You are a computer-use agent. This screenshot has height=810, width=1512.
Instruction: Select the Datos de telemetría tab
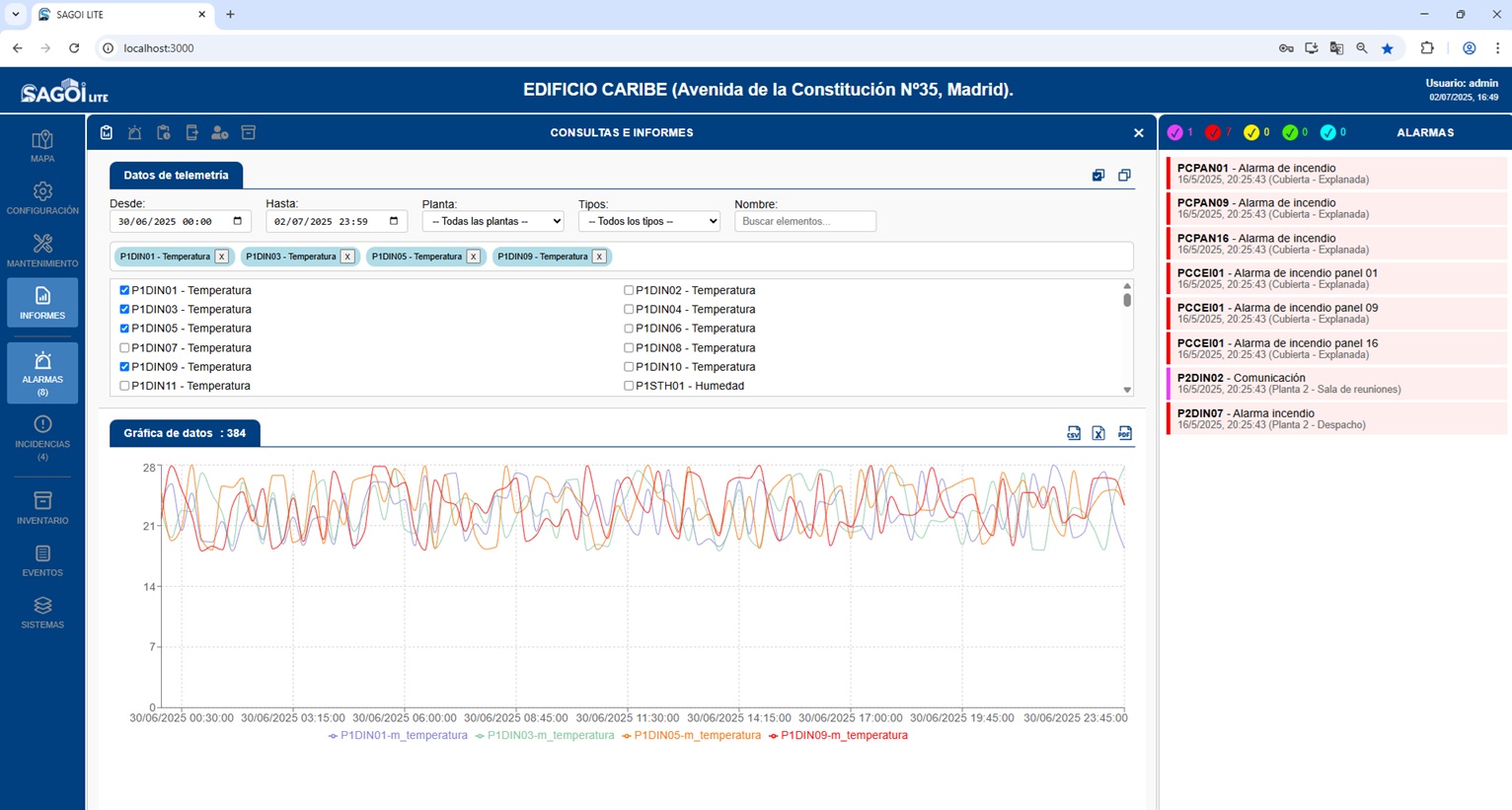[176, 176]
